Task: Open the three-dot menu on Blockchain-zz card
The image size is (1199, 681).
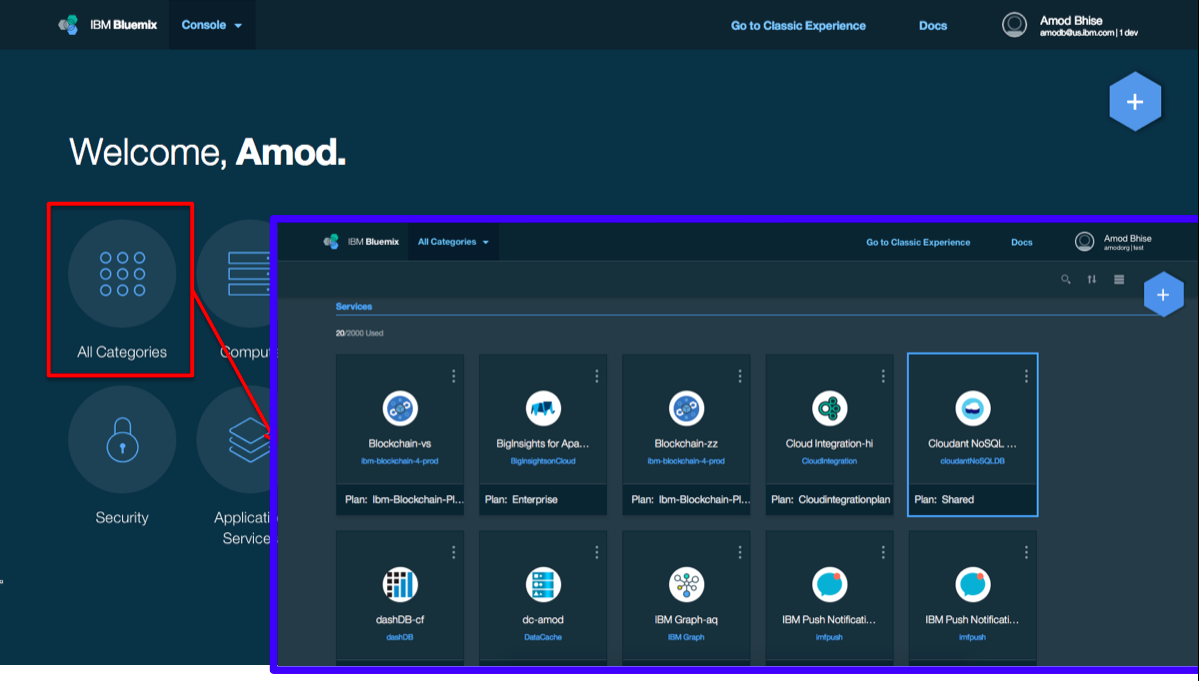Action: pos(739,376)
